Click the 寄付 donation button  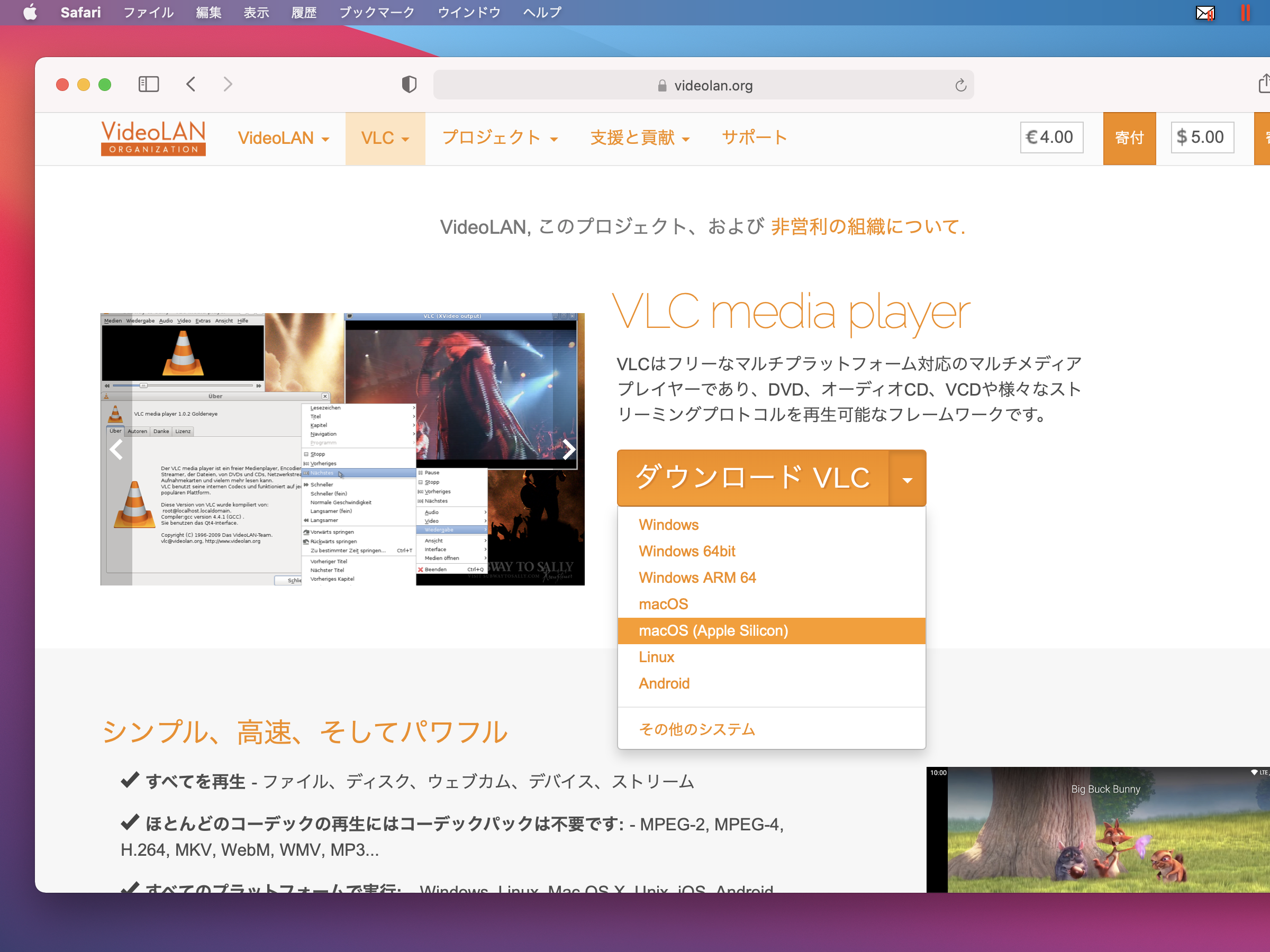click(x=1129, y=138)
